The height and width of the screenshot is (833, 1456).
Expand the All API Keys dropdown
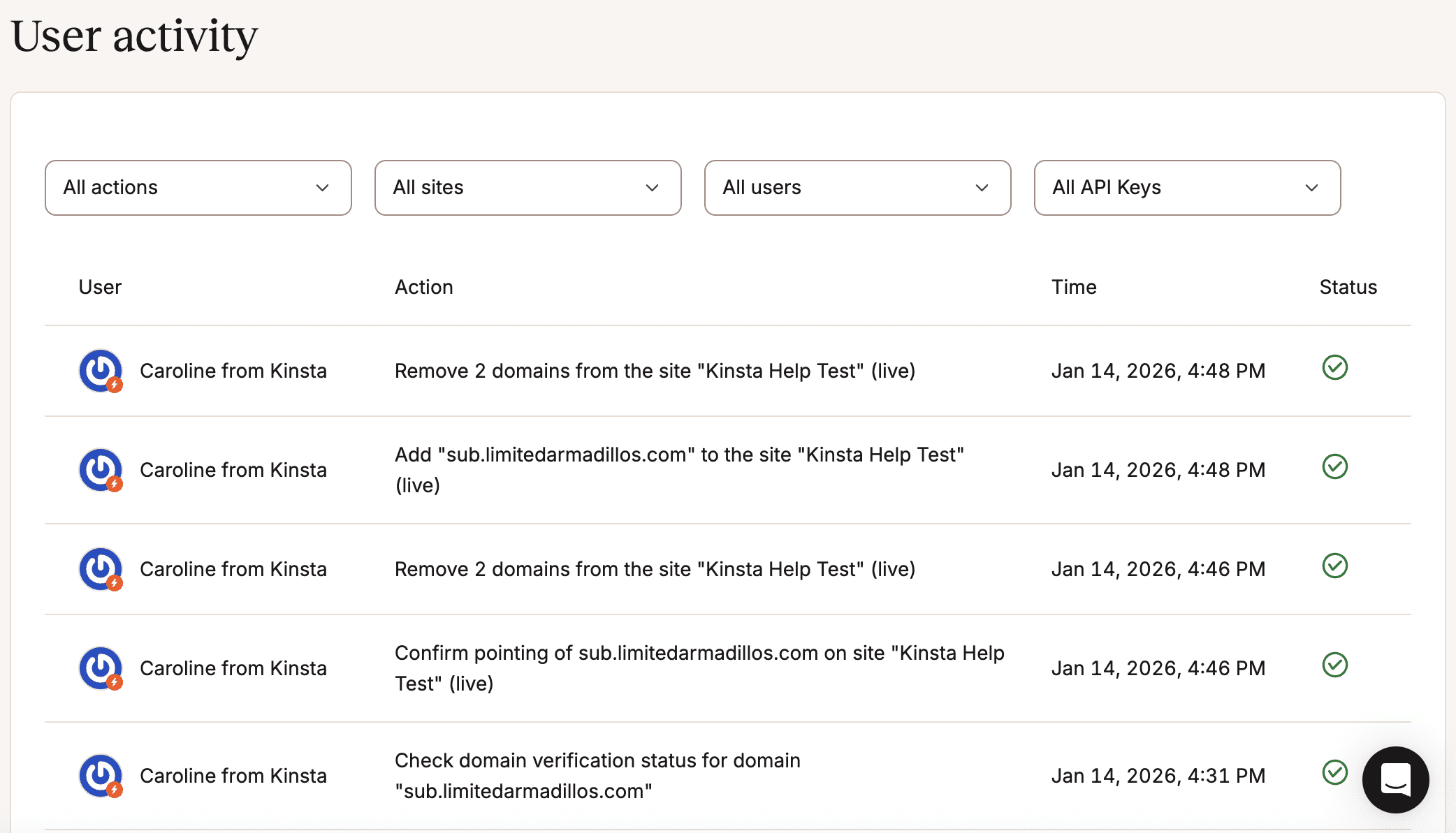point(1187,188)
